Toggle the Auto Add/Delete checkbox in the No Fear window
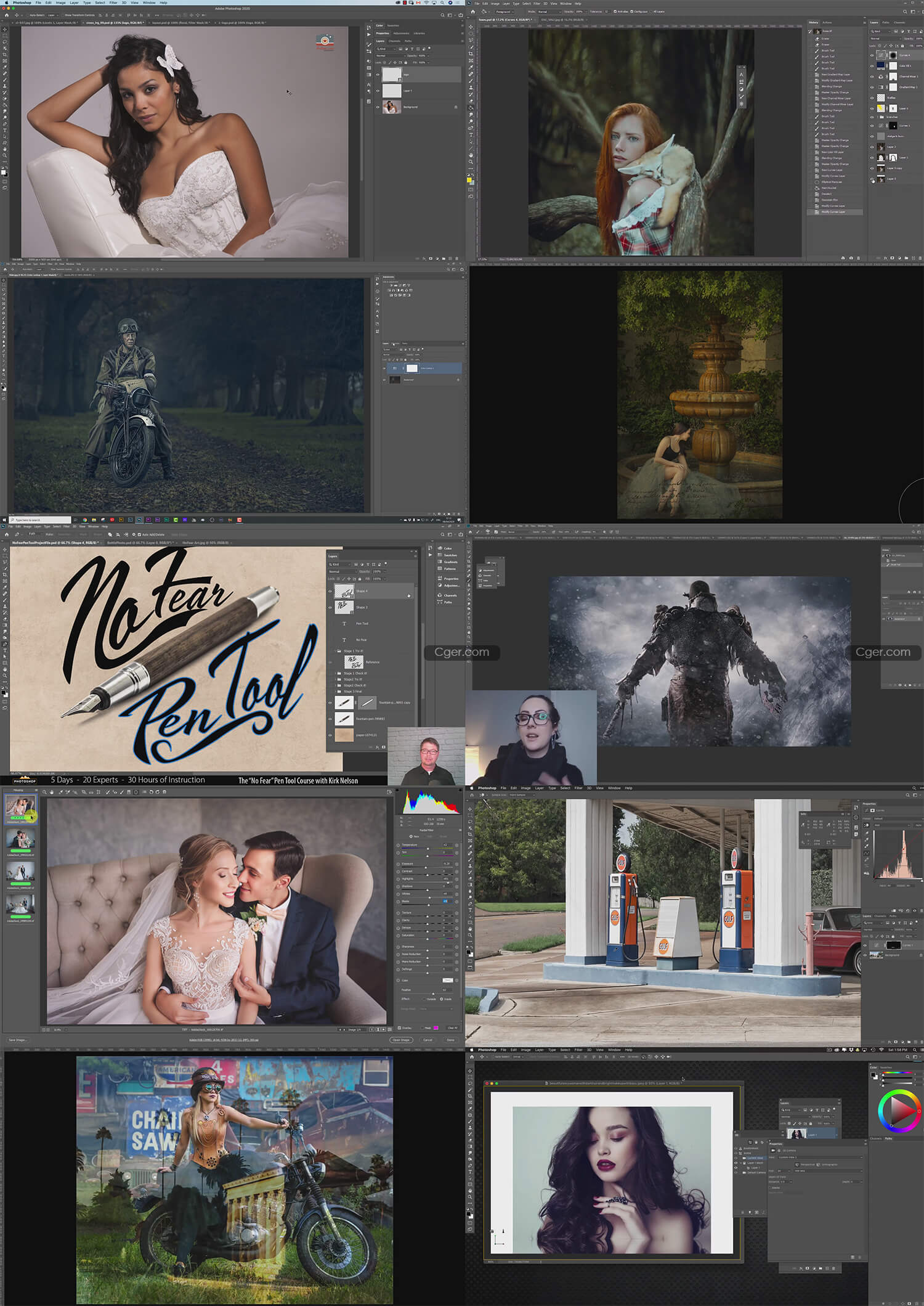924x1306 pixels. pyautogui.click(x=139, y=534)
